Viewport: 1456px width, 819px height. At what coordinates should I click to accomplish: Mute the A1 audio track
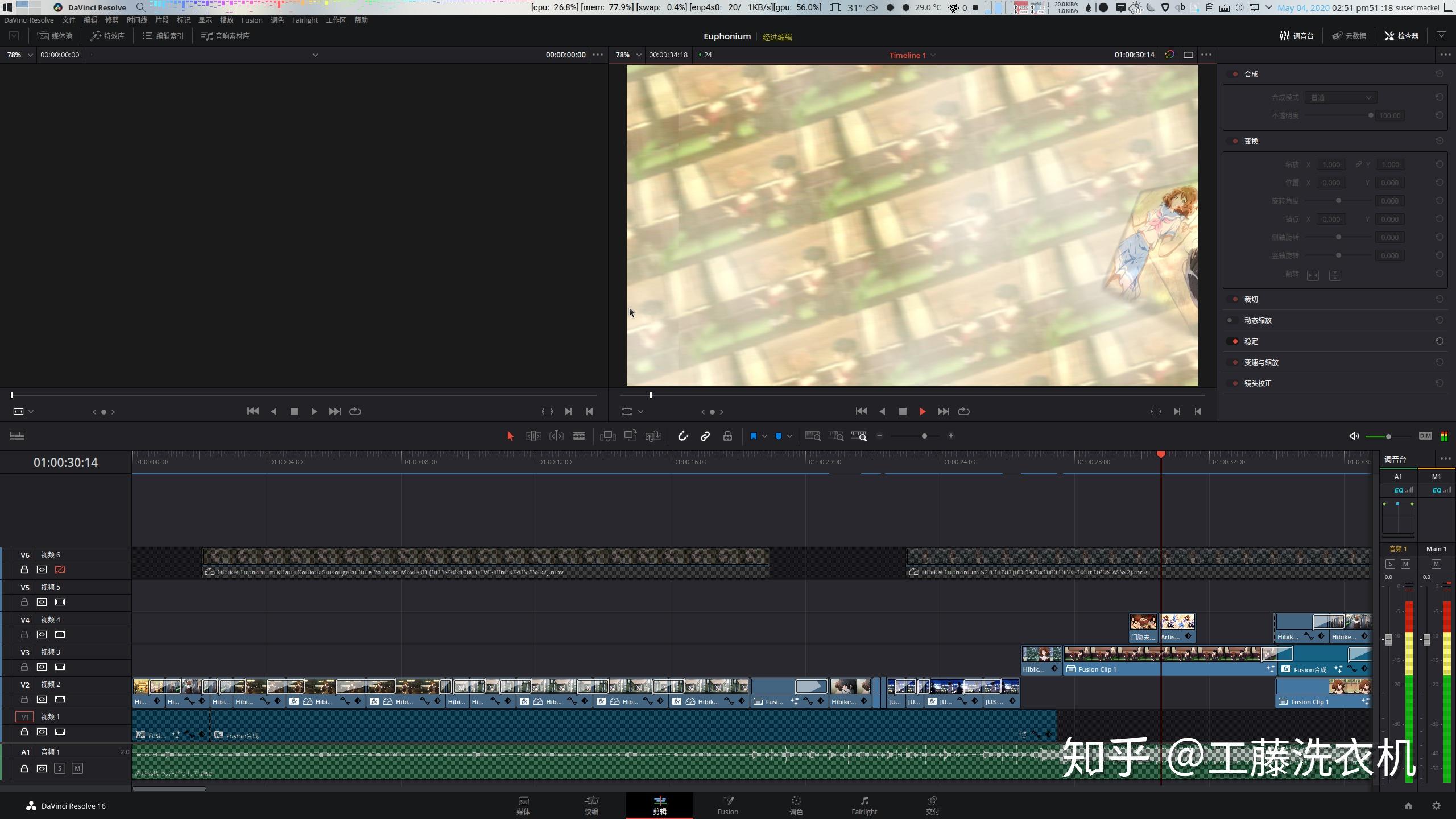(x=77, y=768)
